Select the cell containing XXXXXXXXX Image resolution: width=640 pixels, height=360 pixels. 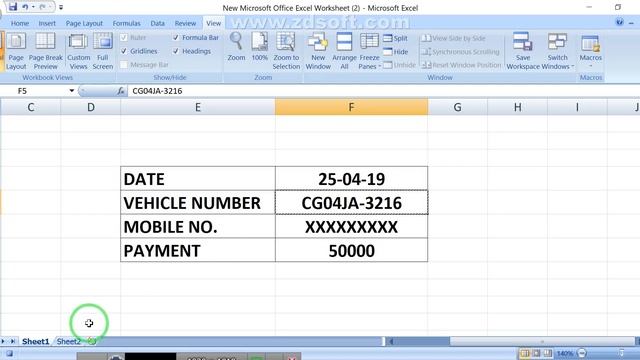click(351, 227)
